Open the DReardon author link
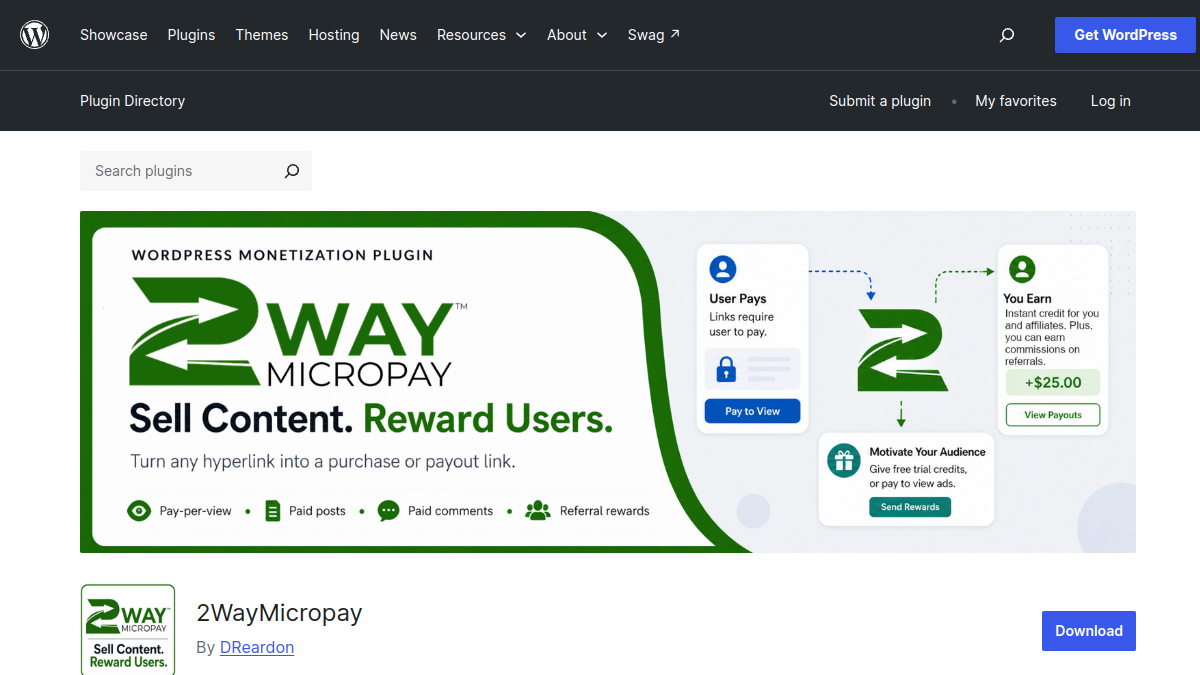 [x=257, y=647]
